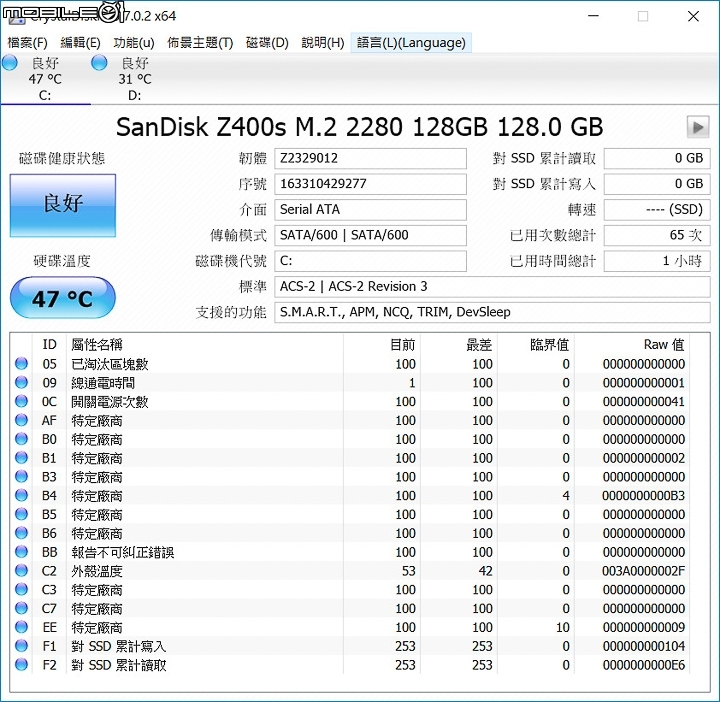Click the power-on hours field 1 小時

click(x=657, y=261)
